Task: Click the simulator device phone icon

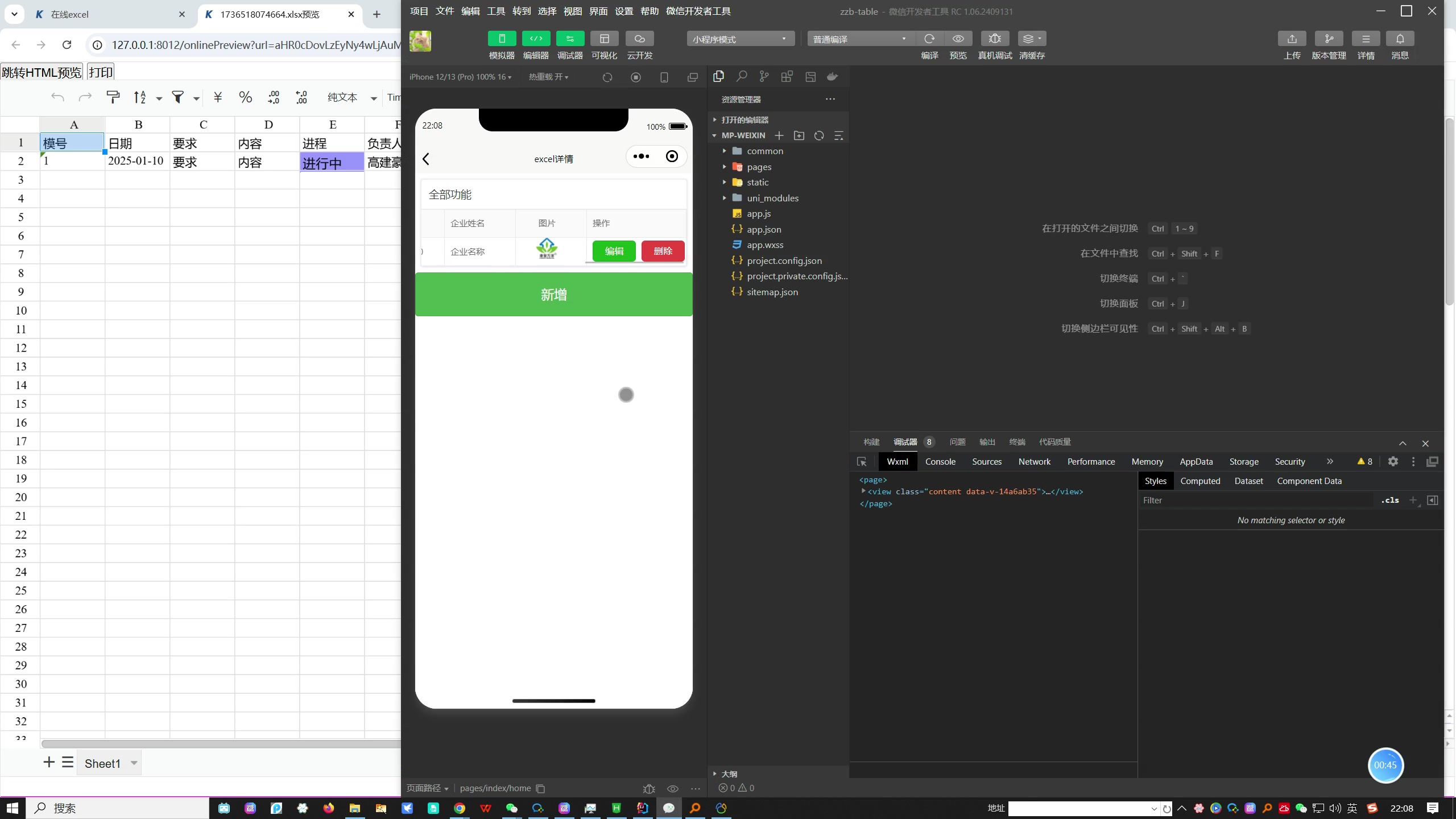Action: [x=664, y=77]
